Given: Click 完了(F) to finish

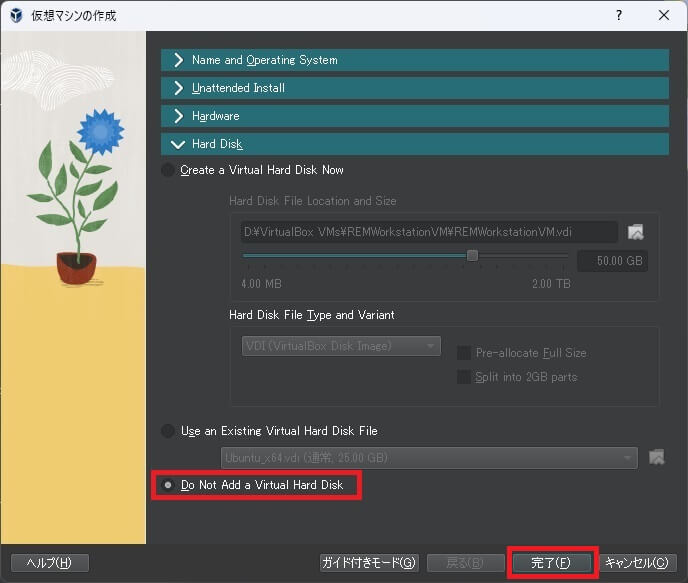Looking at the screenshot, I should pyautogui.click(x=552, y=563).
